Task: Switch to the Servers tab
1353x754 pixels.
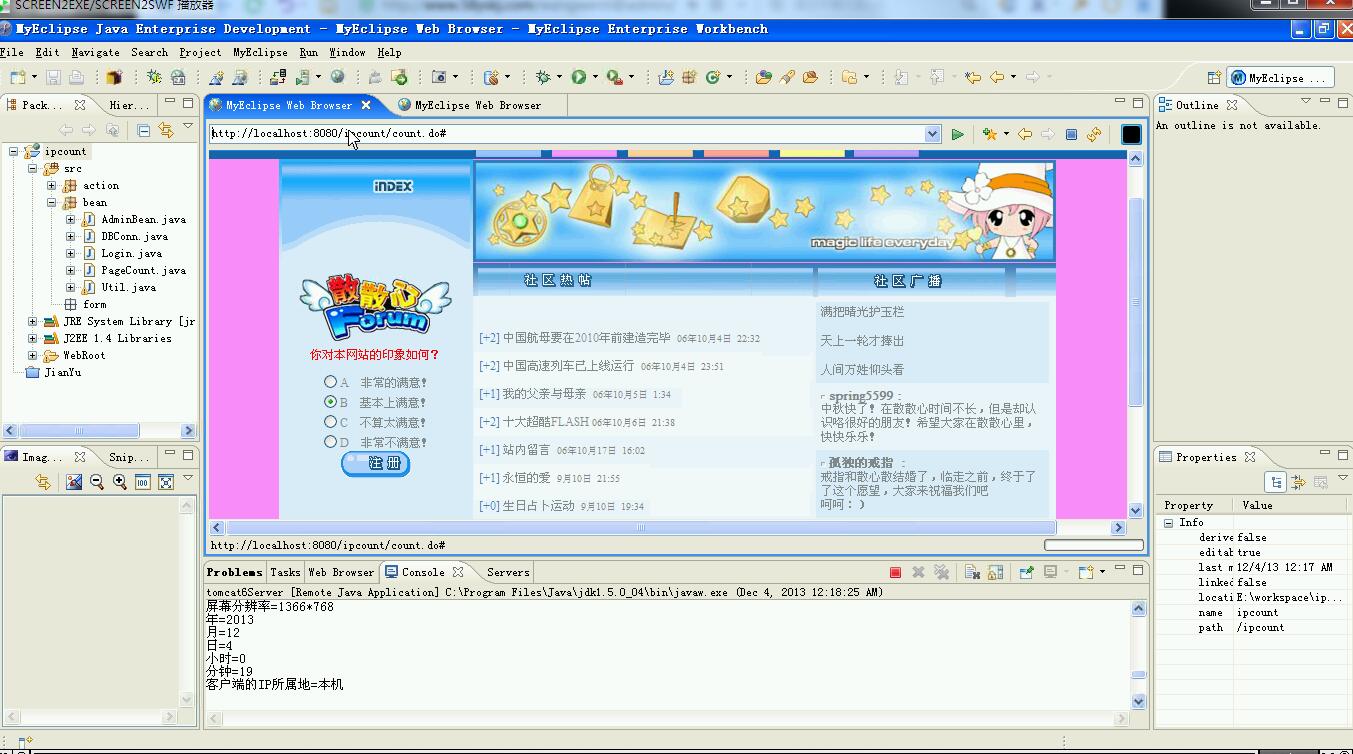Action: (508, 572)
